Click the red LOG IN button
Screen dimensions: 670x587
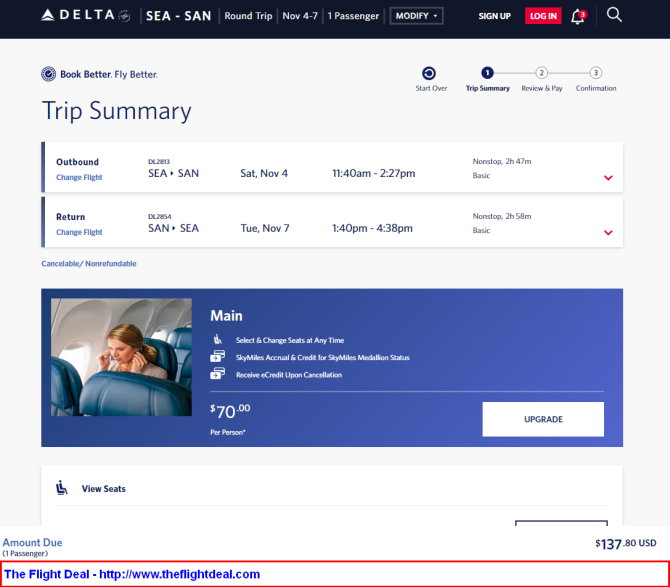coord(543,16)
